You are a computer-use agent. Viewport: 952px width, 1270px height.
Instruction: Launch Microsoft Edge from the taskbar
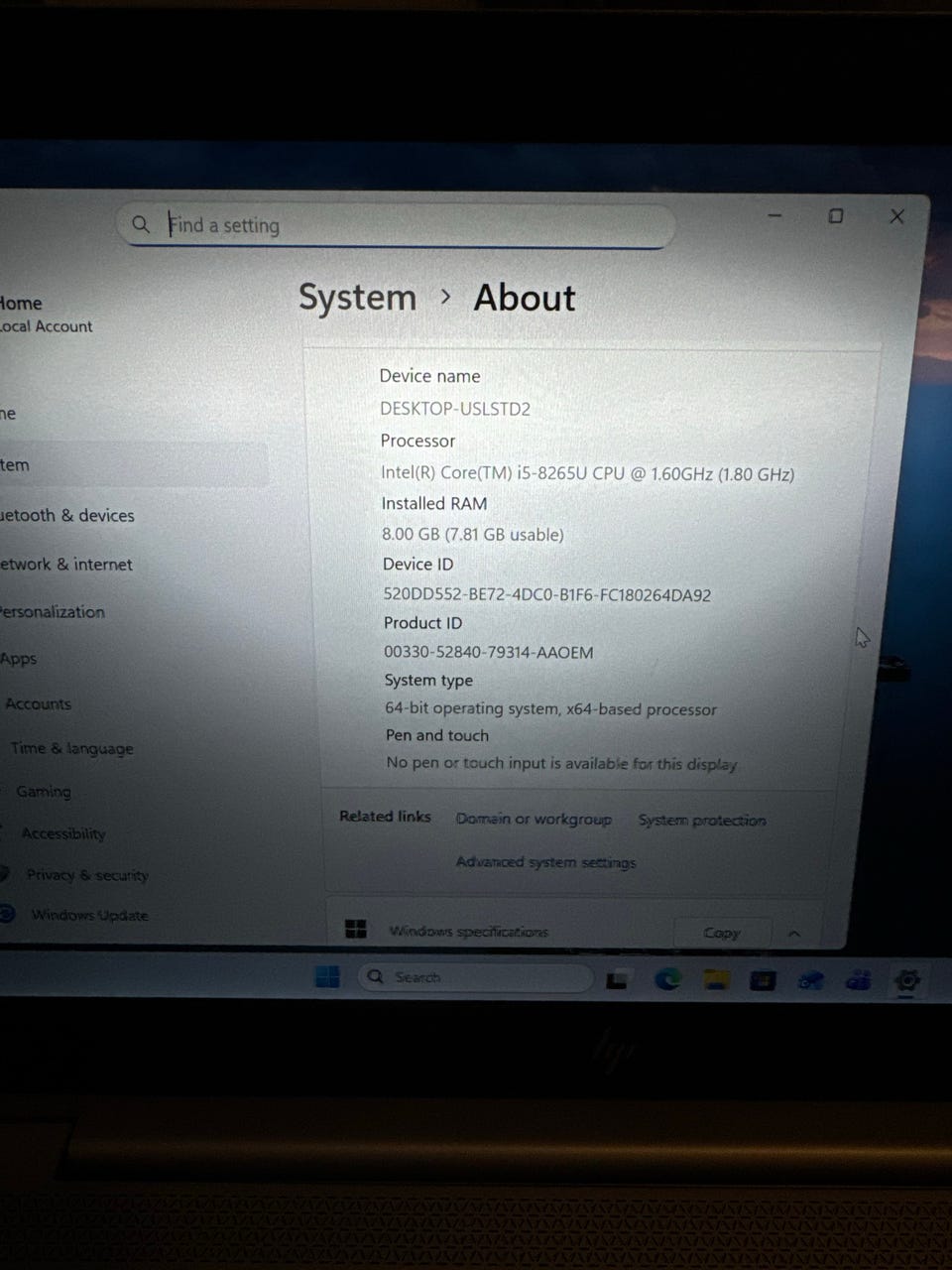(667, 980)
